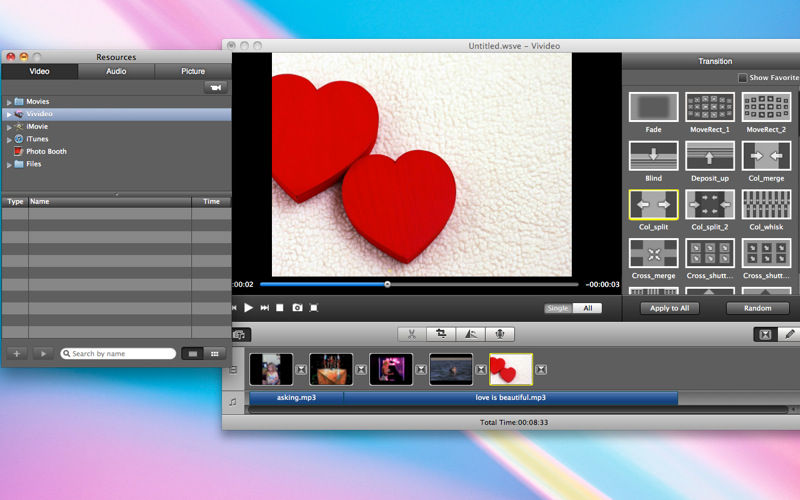This screenshot has width=800, height=500.
Task: Play the video preview
Action: (248, 308)
